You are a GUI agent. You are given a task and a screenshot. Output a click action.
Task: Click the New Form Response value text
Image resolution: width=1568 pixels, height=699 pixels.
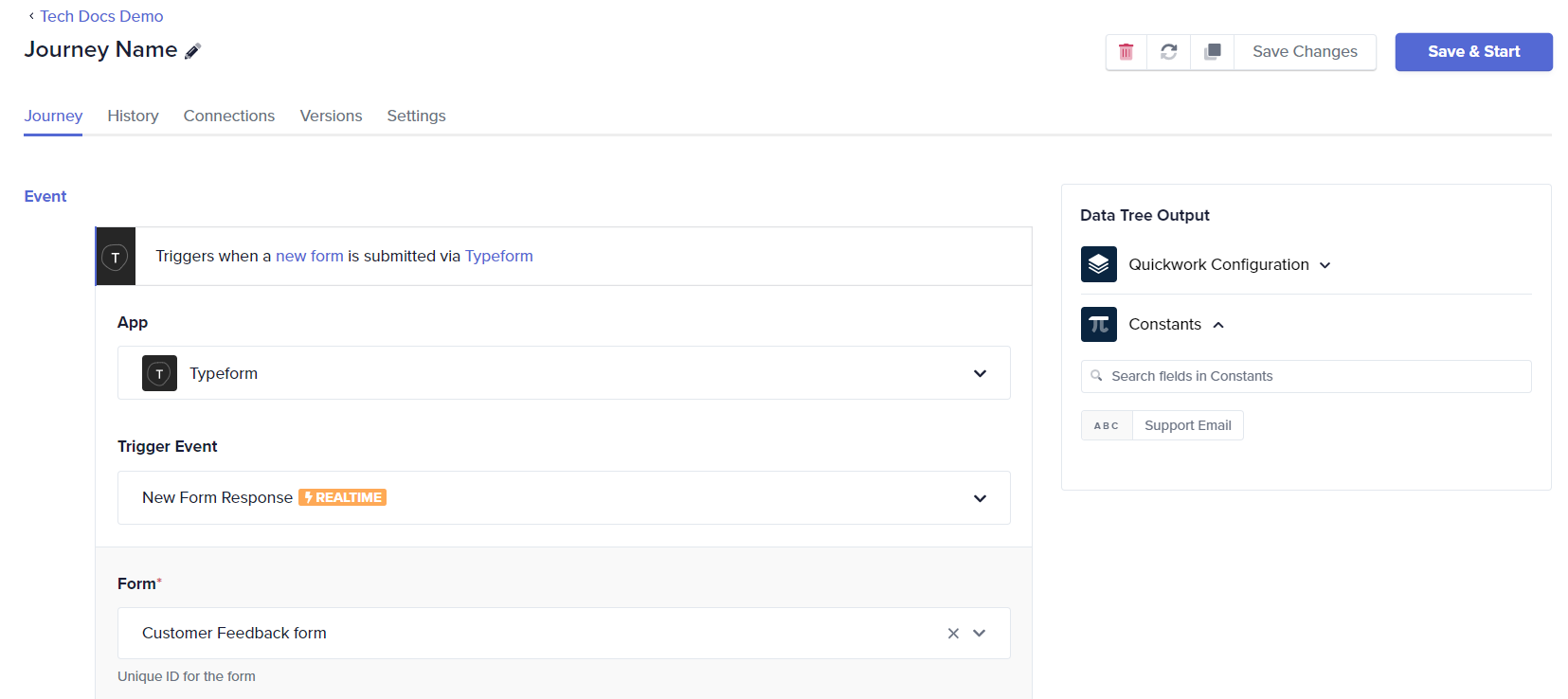point(217,497)
